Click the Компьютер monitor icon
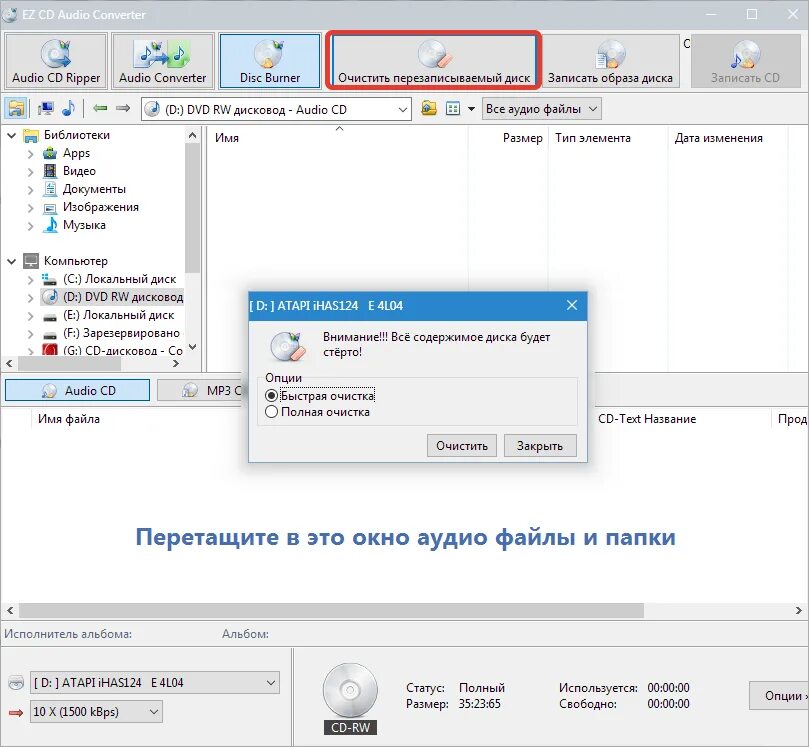Screen dimensions: 809x747 click(31, 261)
